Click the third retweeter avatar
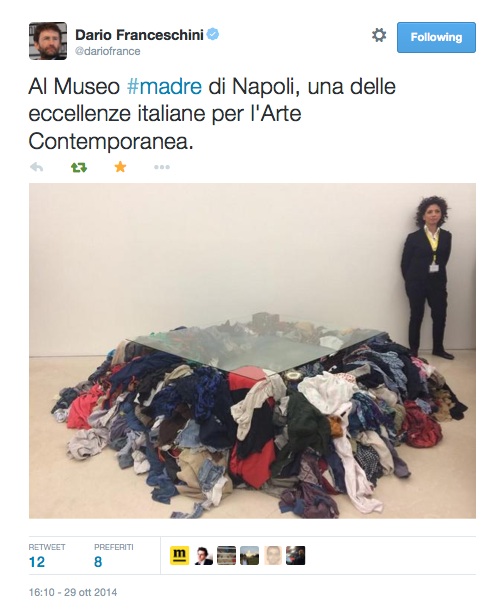 (226, 555)
